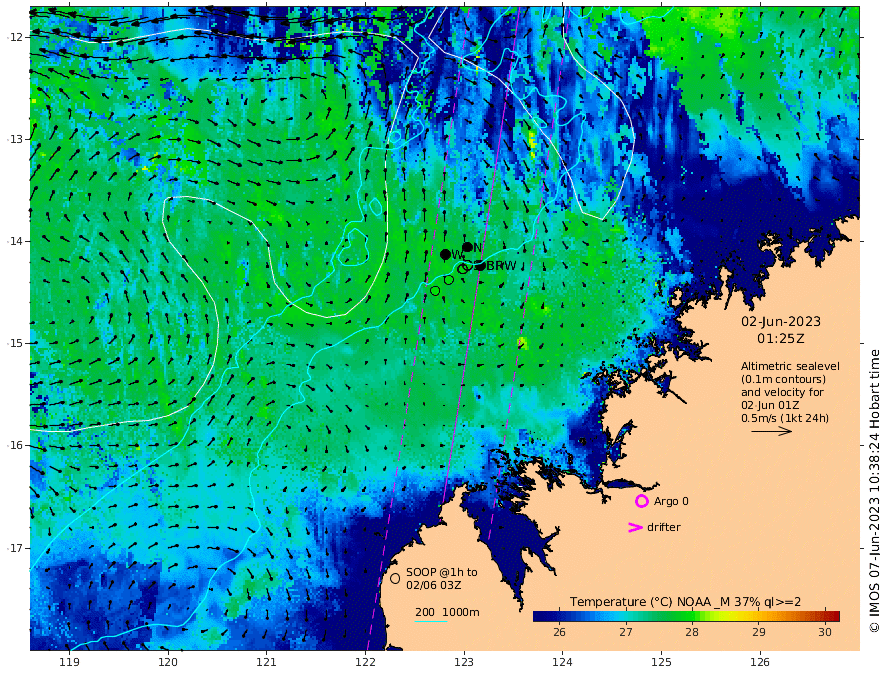Click the time text 01:25Z

(x=781, y=339)
